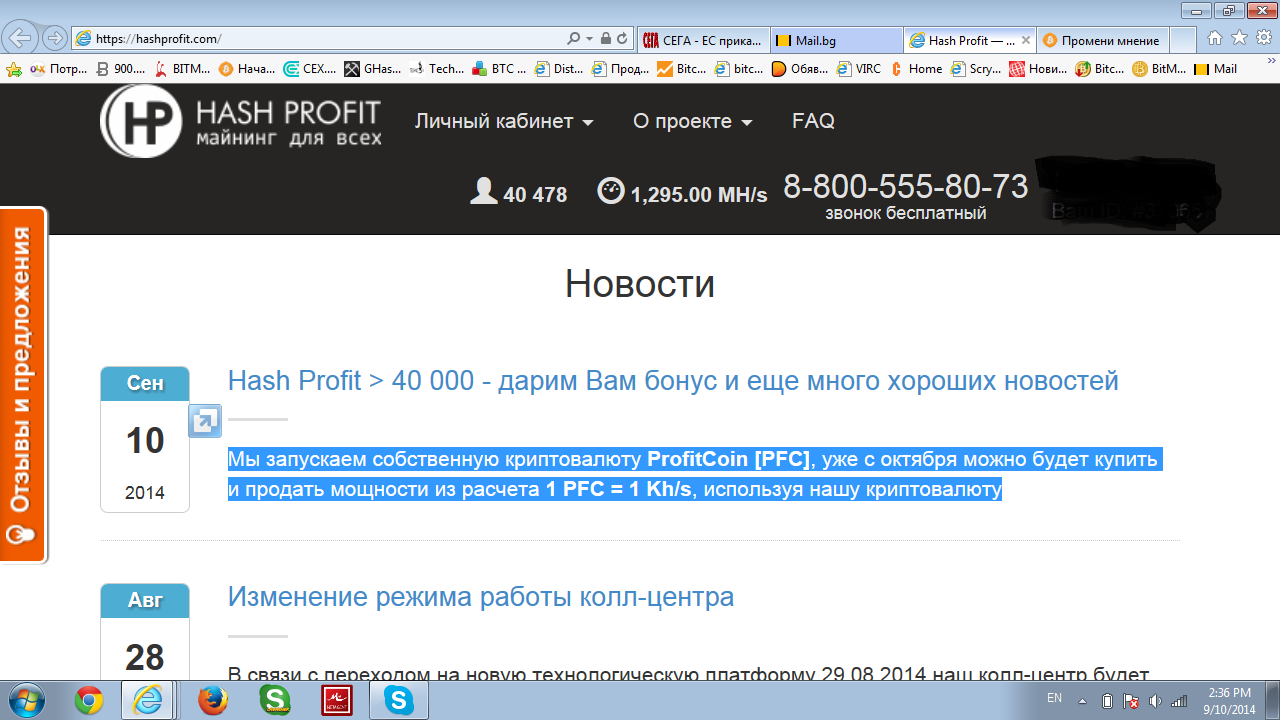
Task: Open Favorites with the star icon
Action: [1239, 39]
